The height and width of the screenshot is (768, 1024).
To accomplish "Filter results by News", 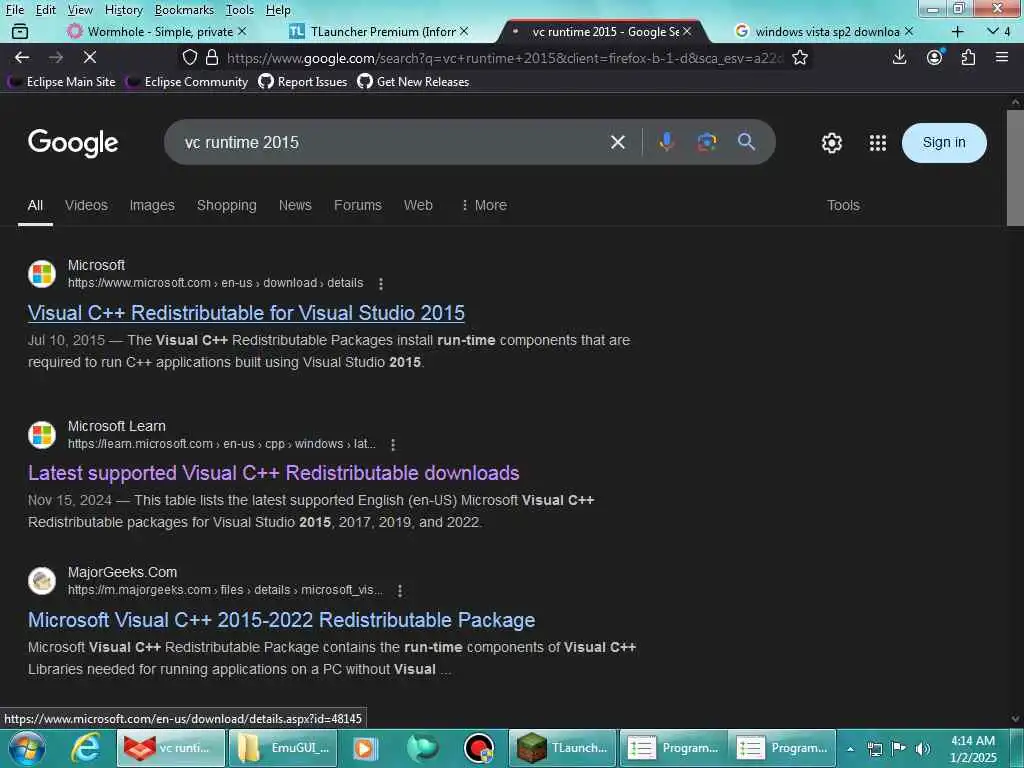I will [295, 205].
